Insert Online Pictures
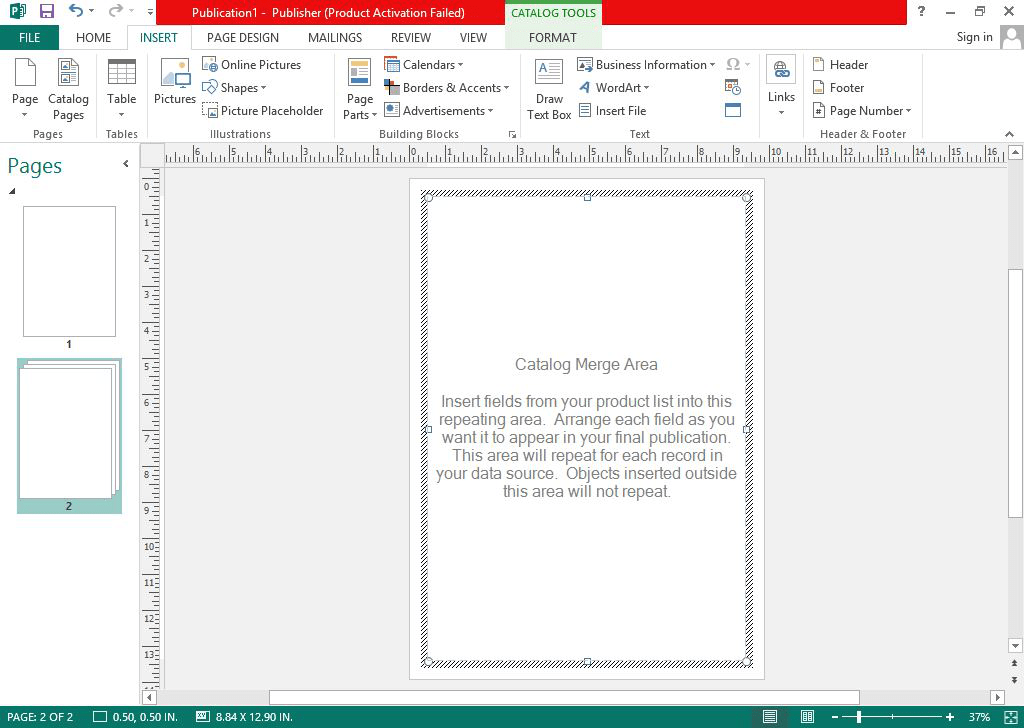 pos(252,64)
